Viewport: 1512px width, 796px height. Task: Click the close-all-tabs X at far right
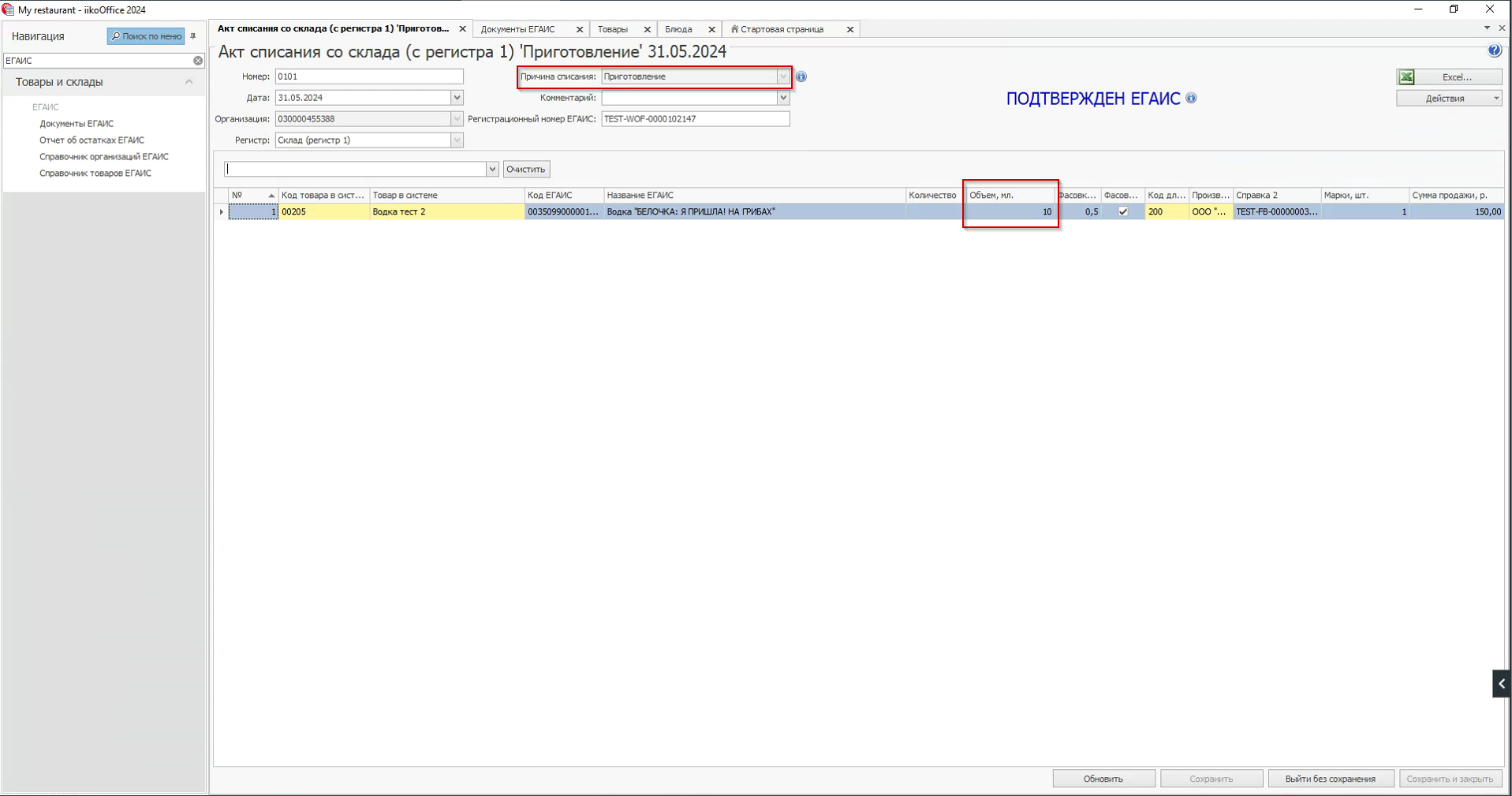tap(1502, 28)
